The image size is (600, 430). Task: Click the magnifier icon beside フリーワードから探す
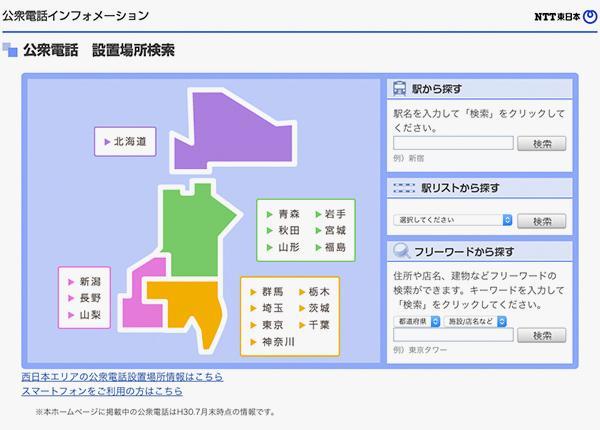coord(401,251)
